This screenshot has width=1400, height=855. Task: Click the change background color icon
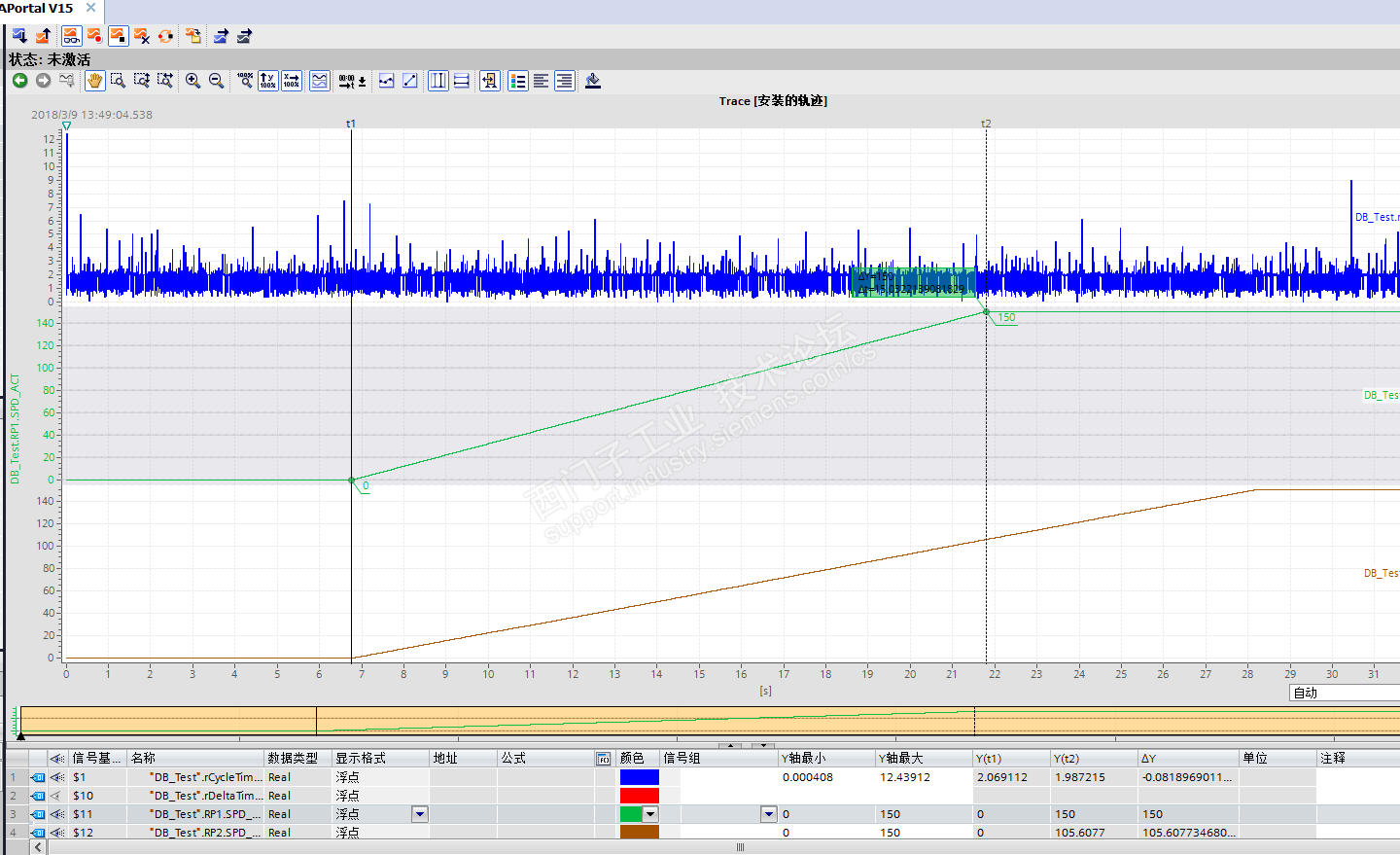point(593,81)
